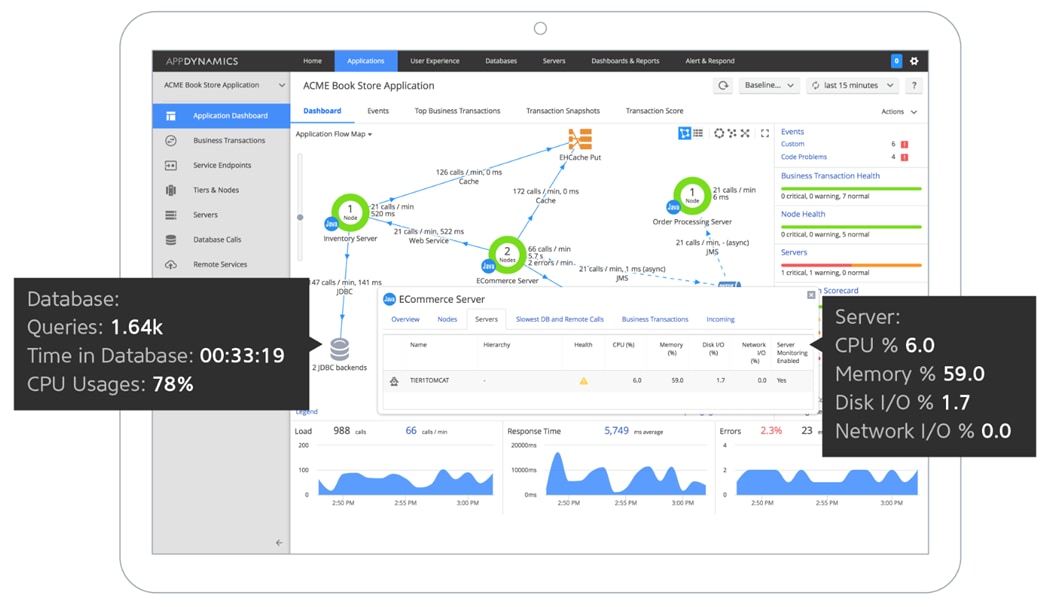1052x607 pixels.
Task: Click the Custom events red alert icon
Action: (x=904, y=144)
